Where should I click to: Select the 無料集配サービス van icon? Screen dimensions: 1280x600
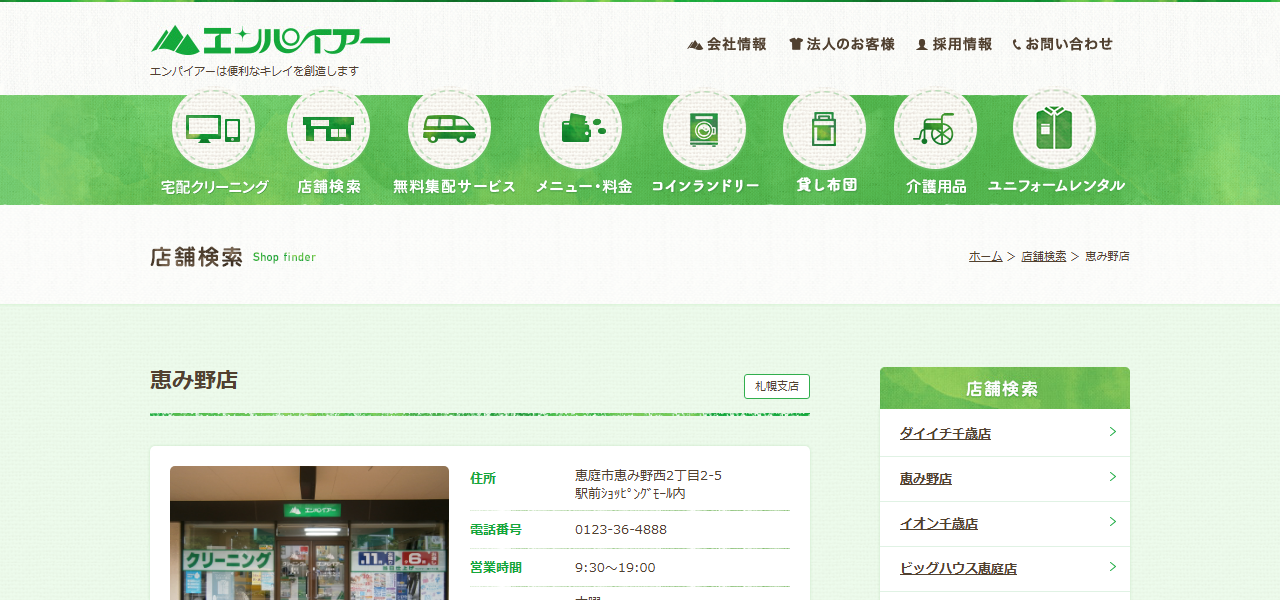(x=449, y=129)
